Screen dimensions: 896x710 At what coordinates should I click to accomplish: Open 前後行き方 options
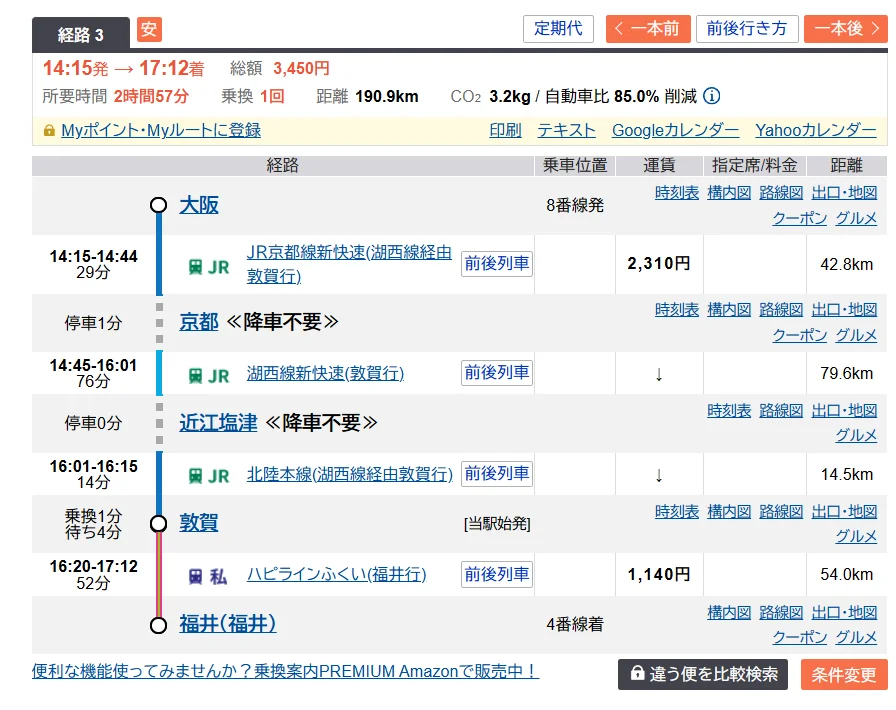[746, 29]
